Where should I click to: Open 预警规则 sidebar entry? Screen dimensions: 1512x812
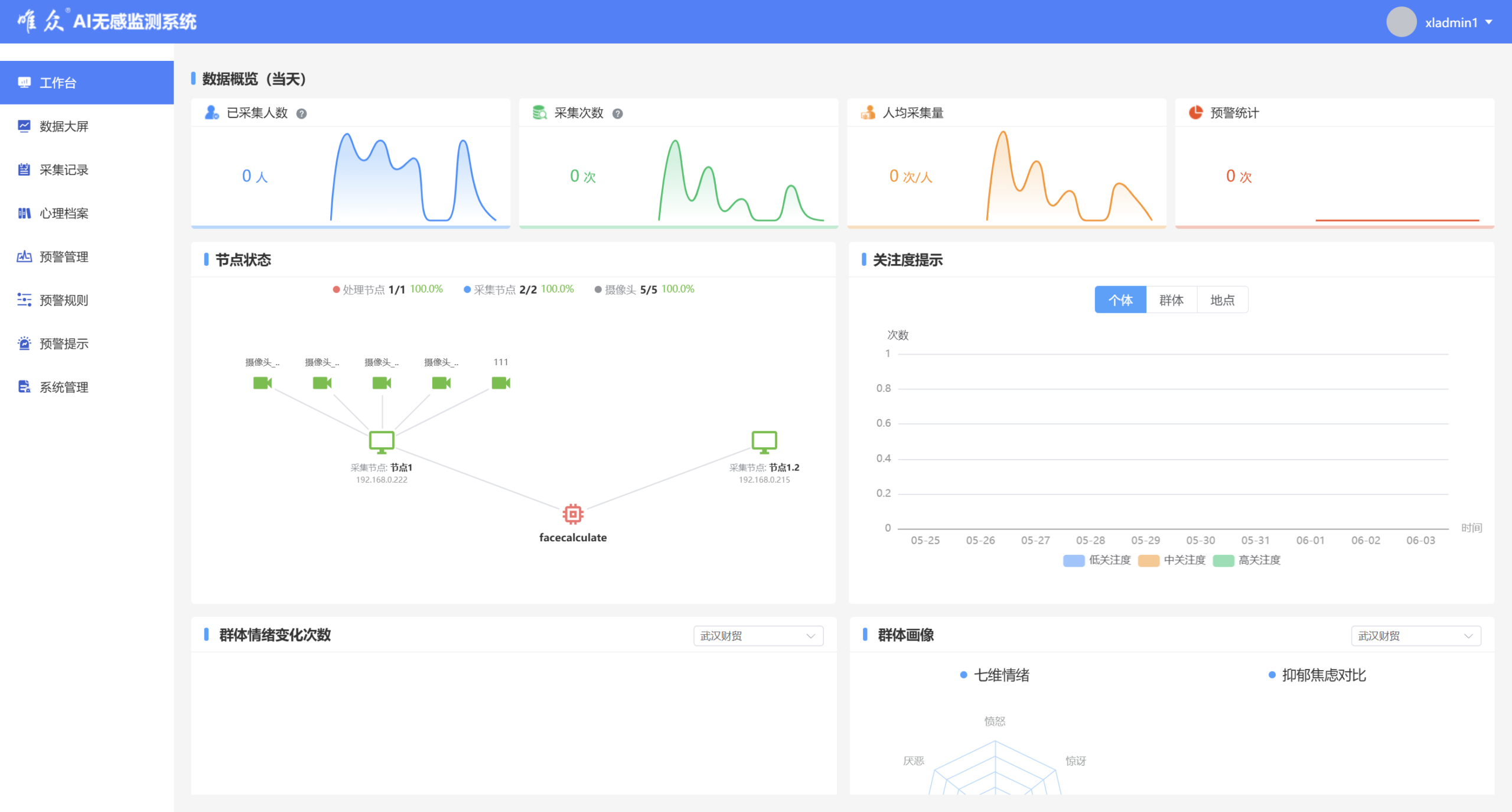(87, 300)
